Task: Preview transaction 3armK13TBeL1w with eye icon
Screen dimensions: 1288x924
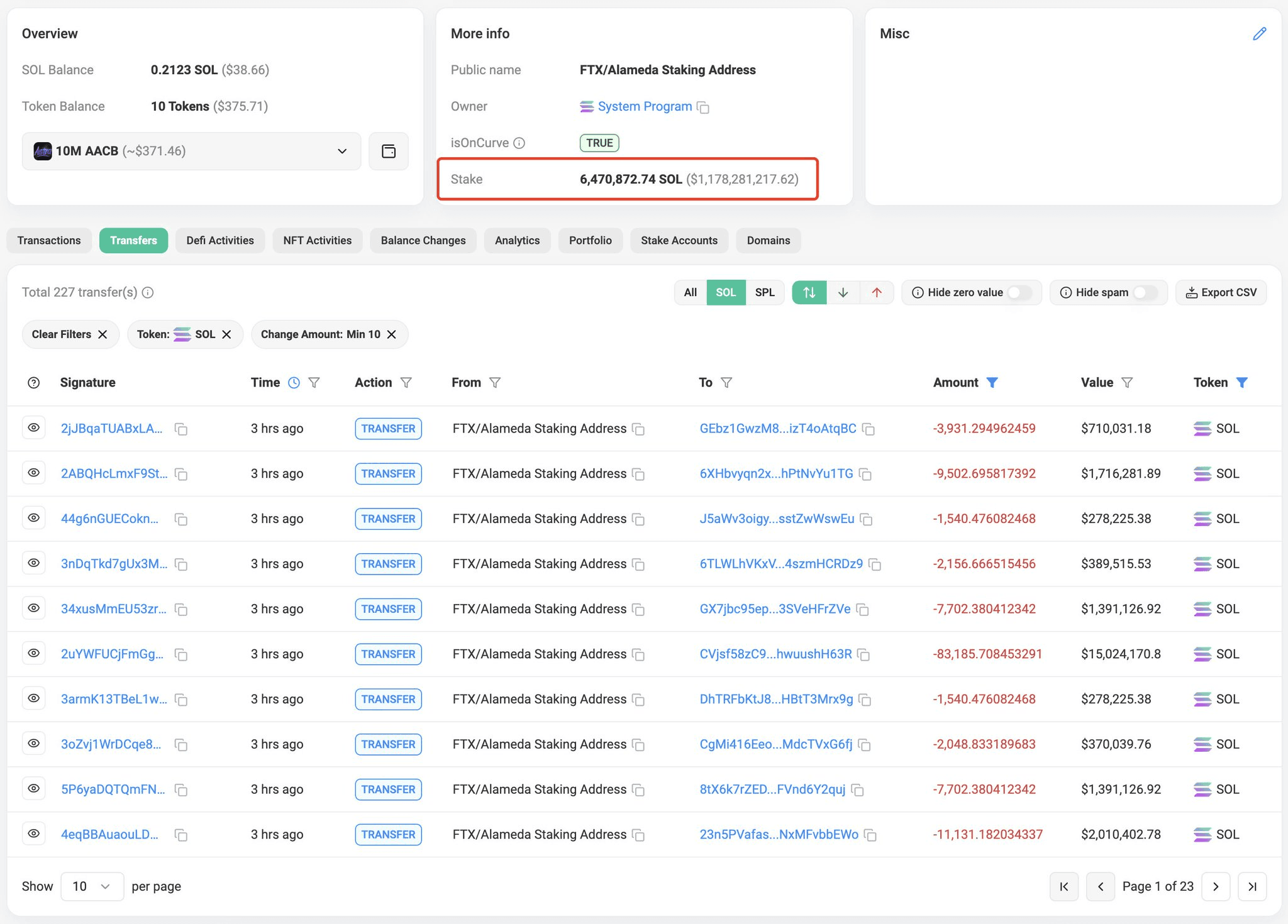Action: [34, 698]
